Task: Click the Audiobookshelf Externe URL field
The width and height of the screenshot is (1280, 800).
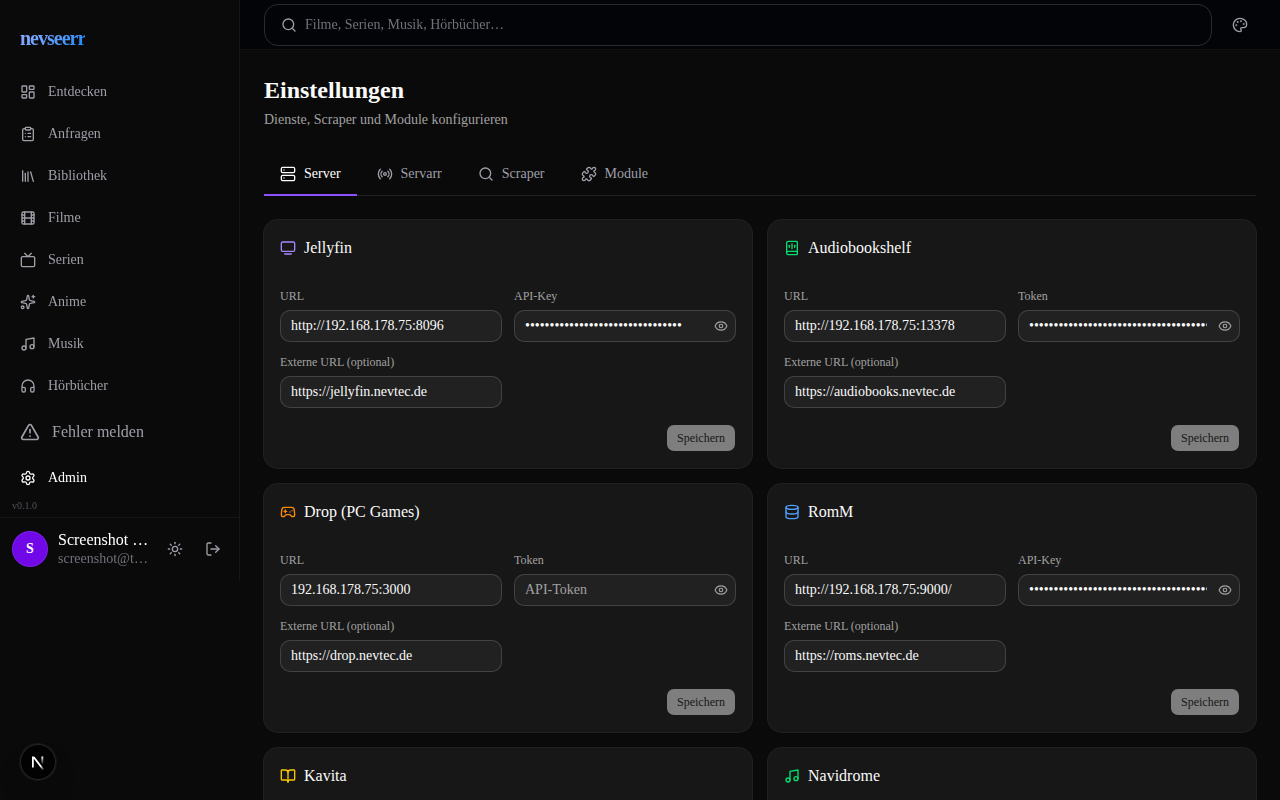Action: 895,392
